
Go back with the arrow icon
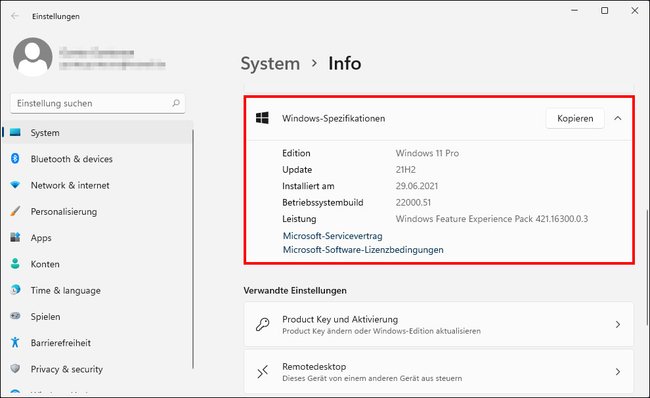tap(15, 16)
